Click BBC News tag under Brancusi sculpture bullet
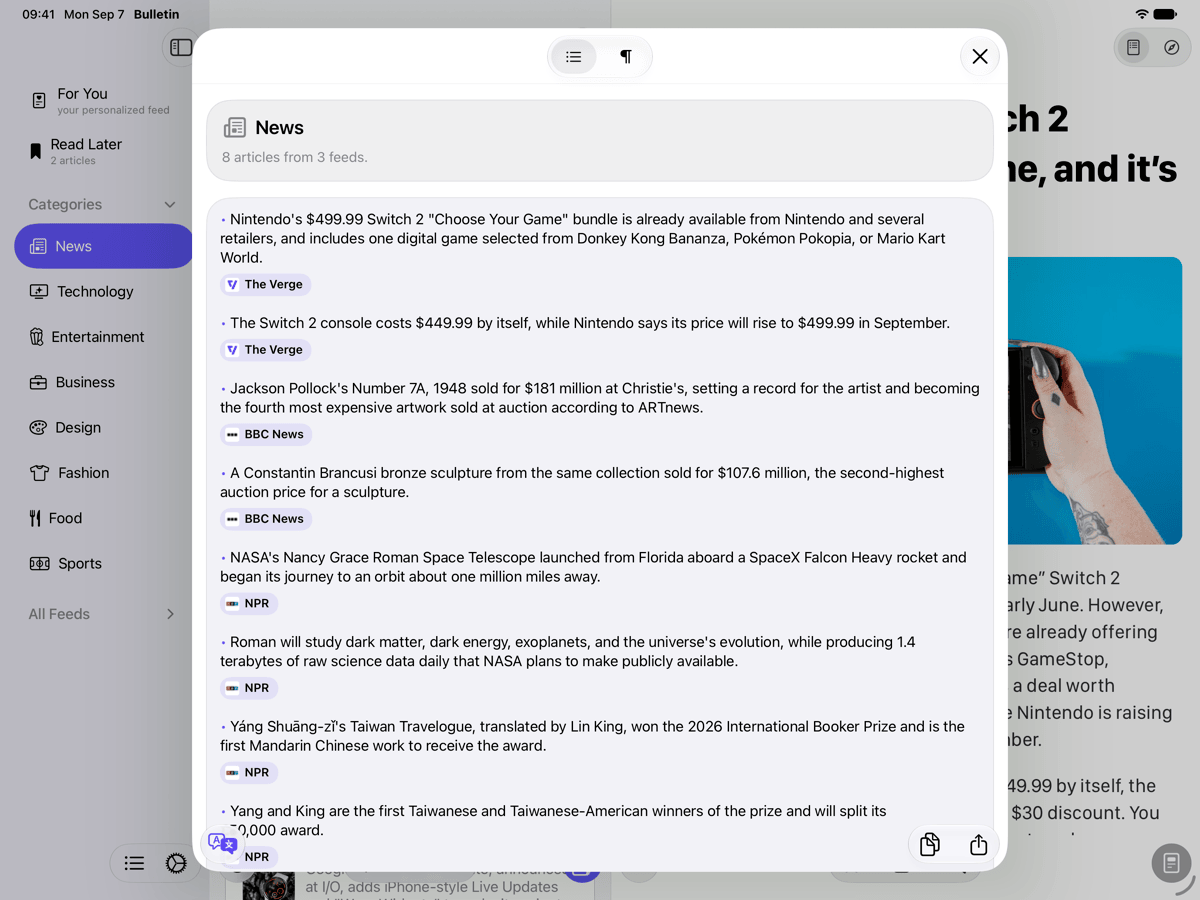This screenshot has height=900, width=1200. click(x=266, y=519)
